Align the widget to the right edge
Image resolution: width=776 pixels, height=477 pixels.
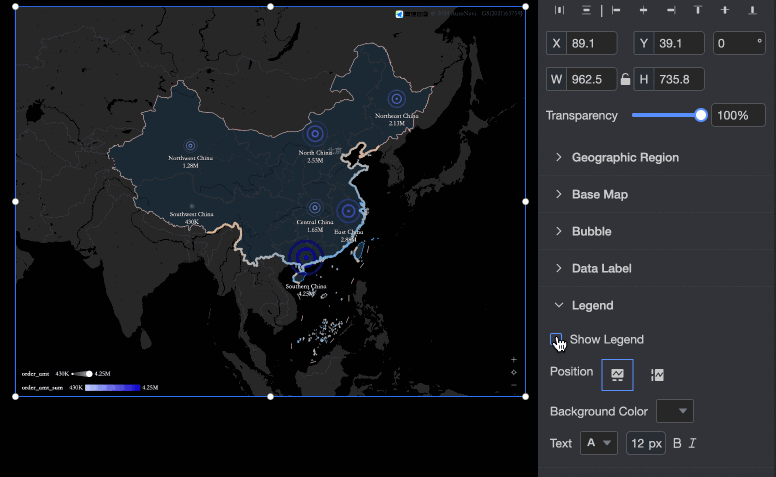671,10
